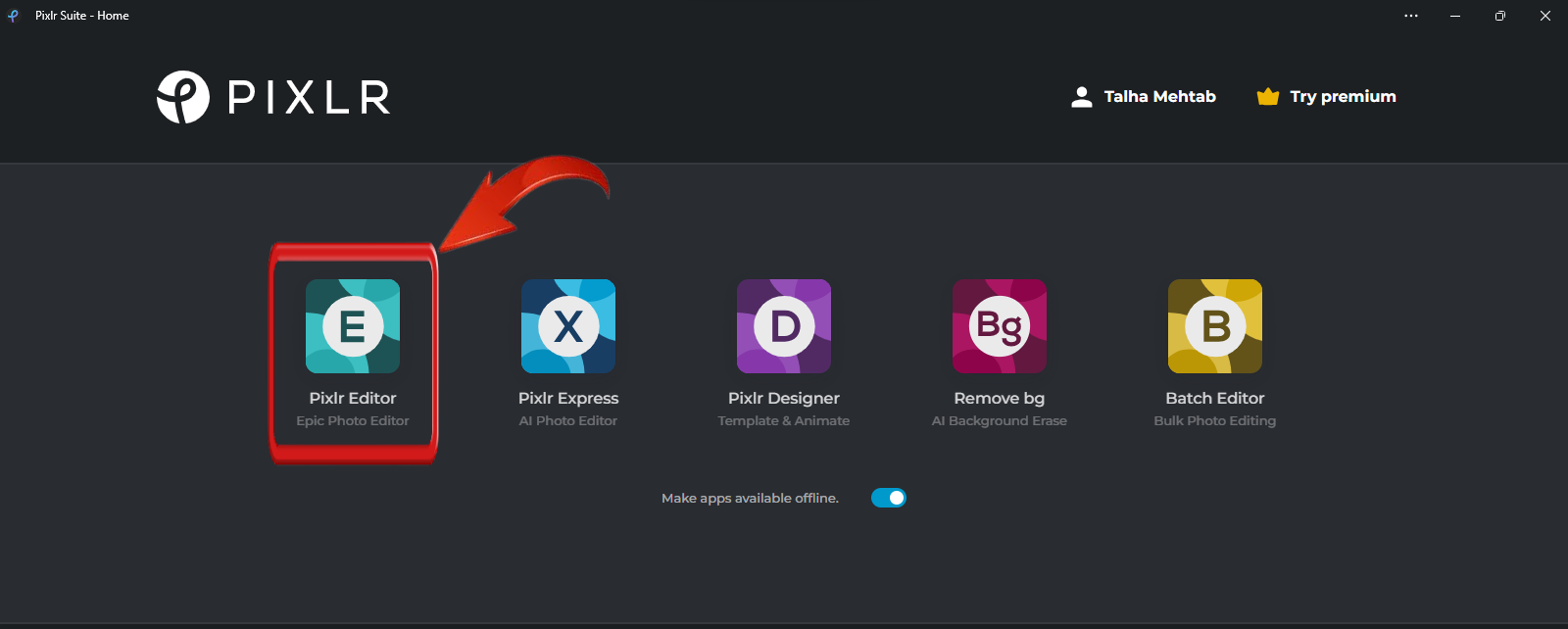The width and height of the screenshot is (1568, 629).
Task: Click the Batch Editor label
Action: coord(1215,398)
